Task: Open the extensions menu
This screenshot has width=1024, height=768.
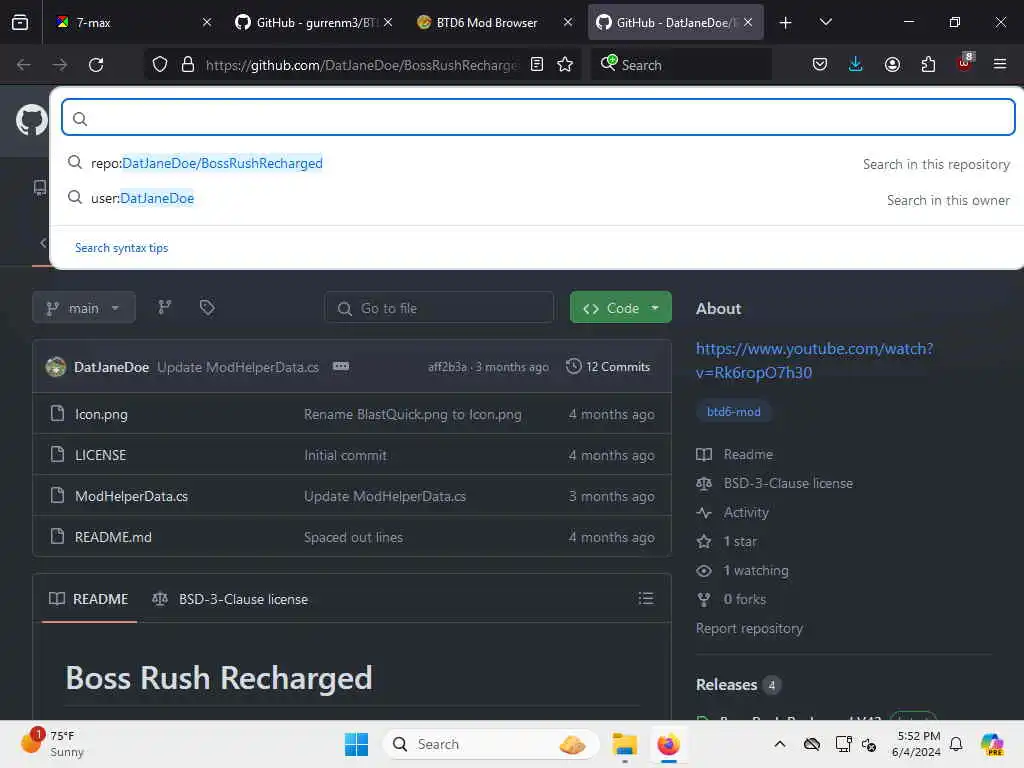Action: pyautogui.click(x=928, y=64)
